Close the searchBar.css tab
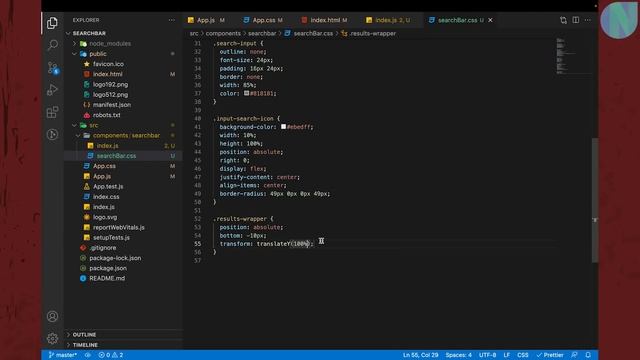 pos(491,20)
